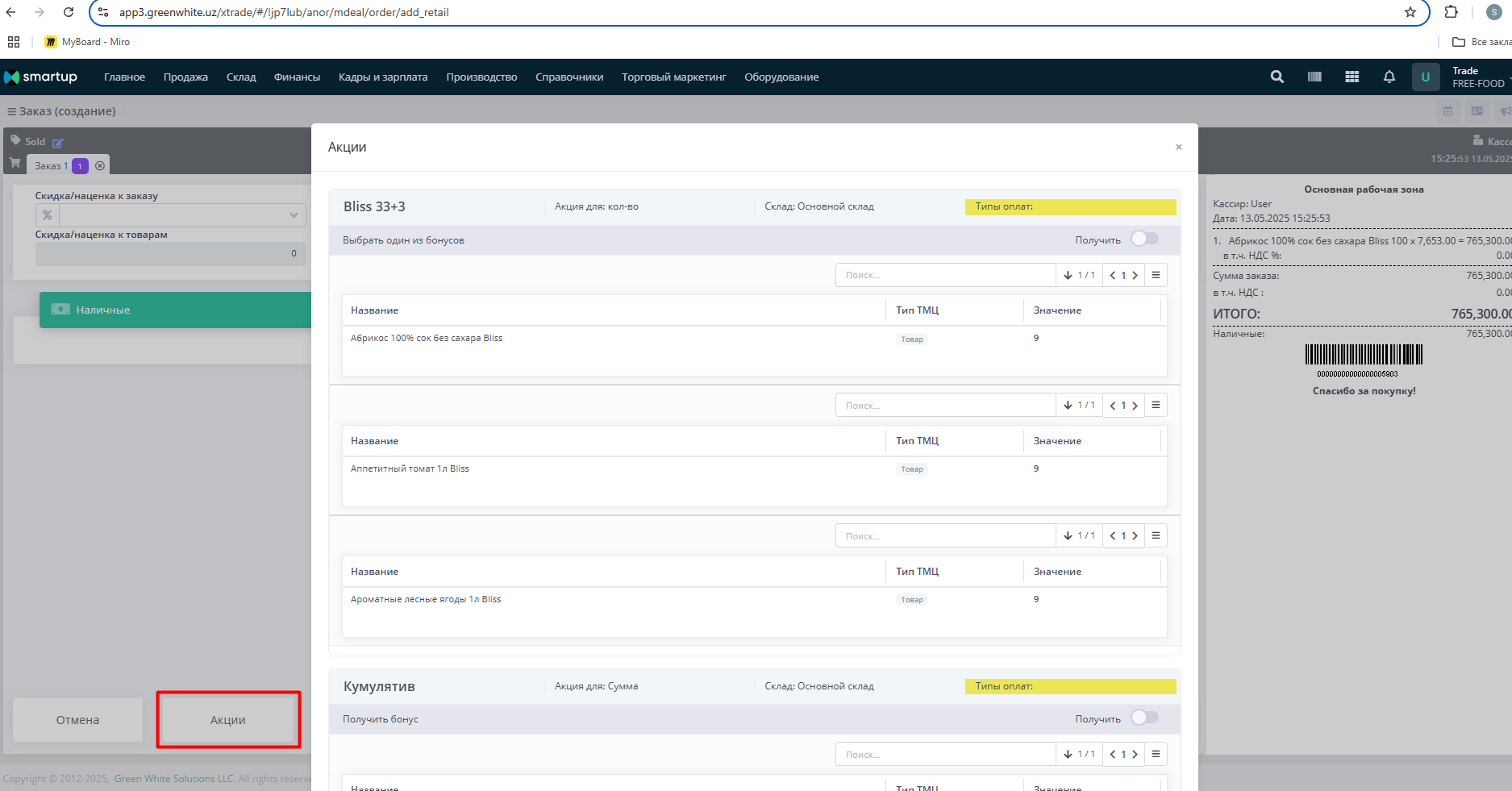Open the Продажа menu
Image resolution: width=1512 pixels, height=791 pixels.
click(x=185, y=77)
